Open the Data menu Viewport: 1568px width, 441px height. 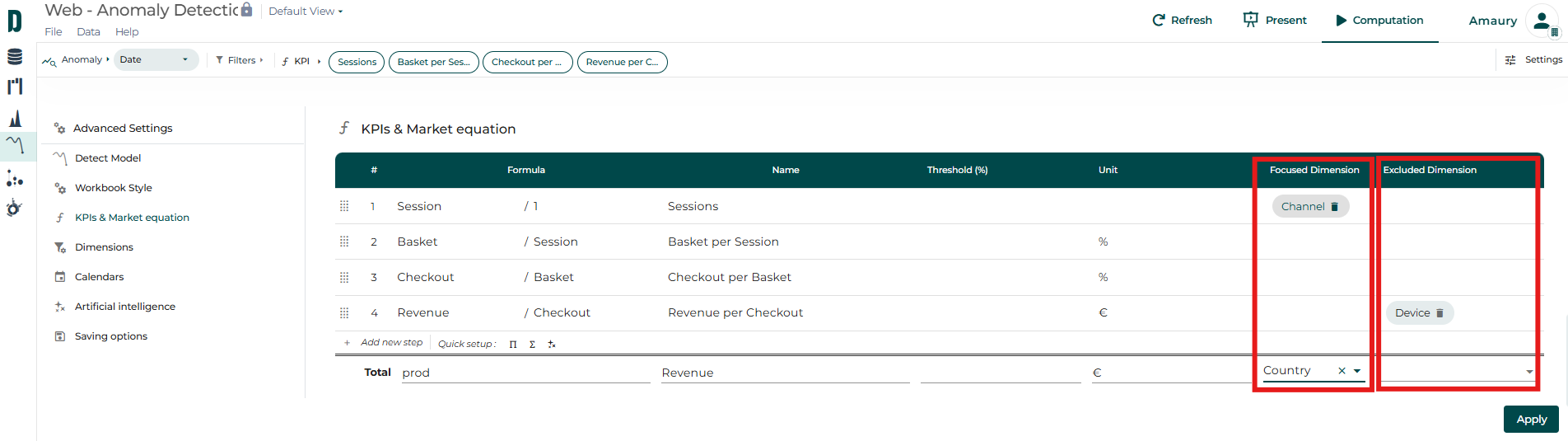88,31
